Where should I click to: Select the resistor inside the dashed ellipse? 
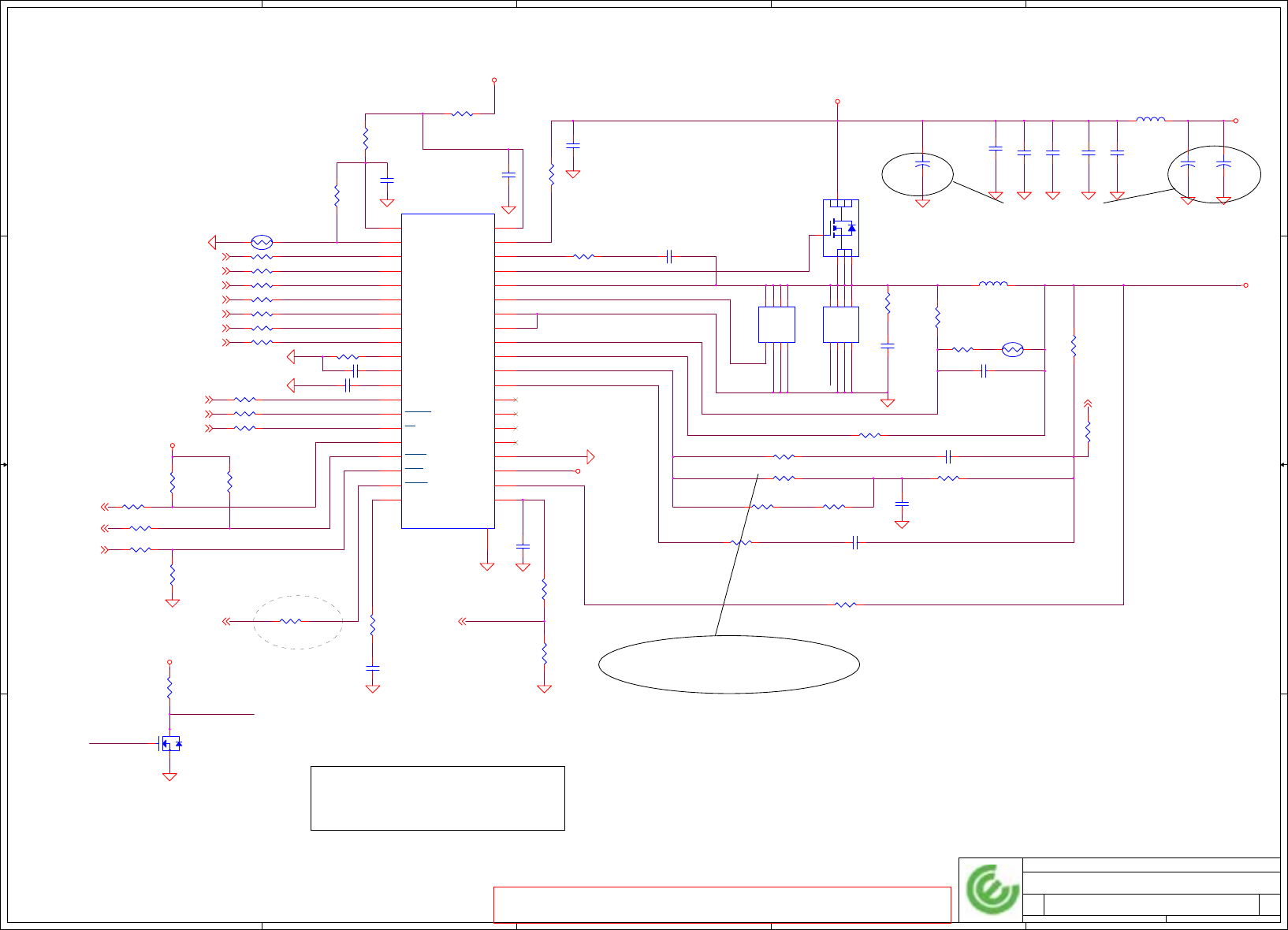(x=291, y=621)
